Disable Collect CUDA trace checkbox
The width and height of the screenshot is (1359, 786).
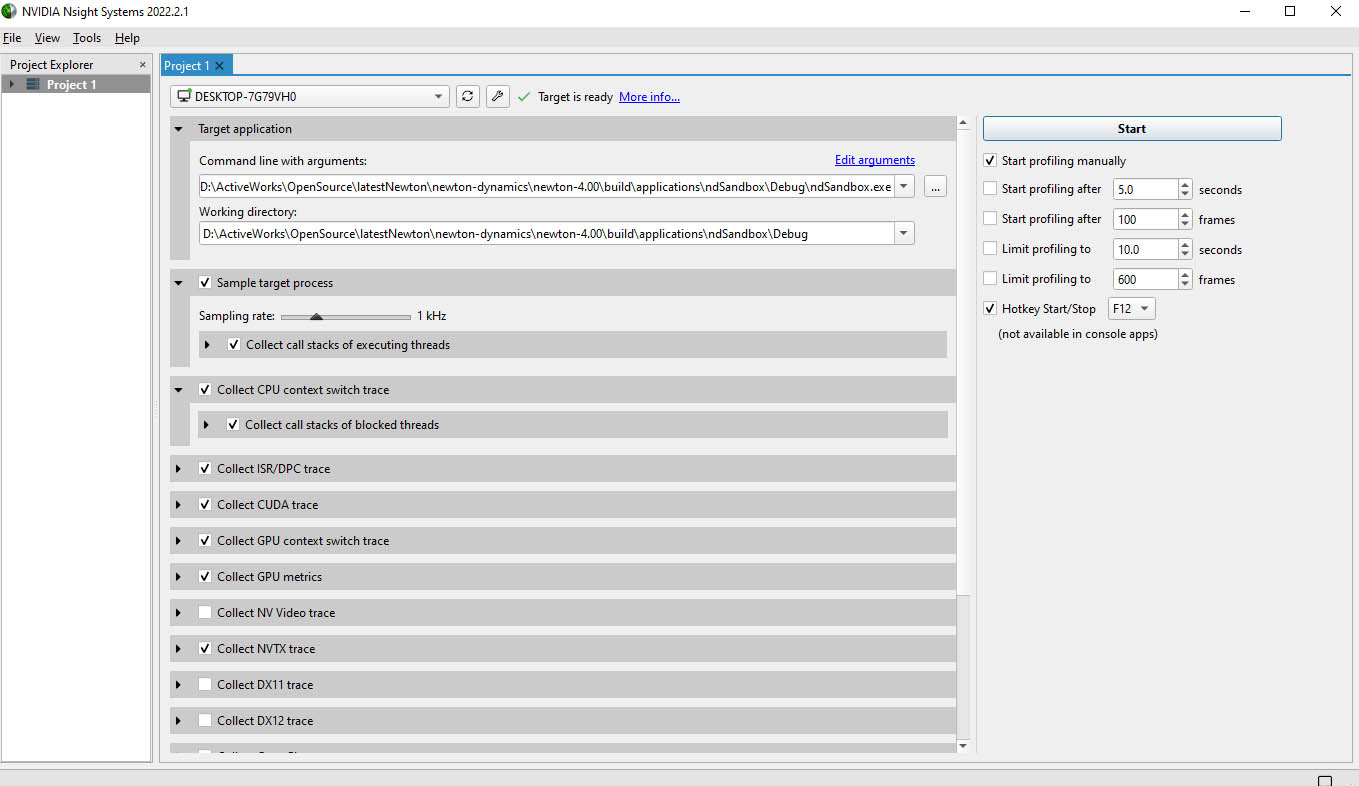pyautogui.click(x=205, y=505)
